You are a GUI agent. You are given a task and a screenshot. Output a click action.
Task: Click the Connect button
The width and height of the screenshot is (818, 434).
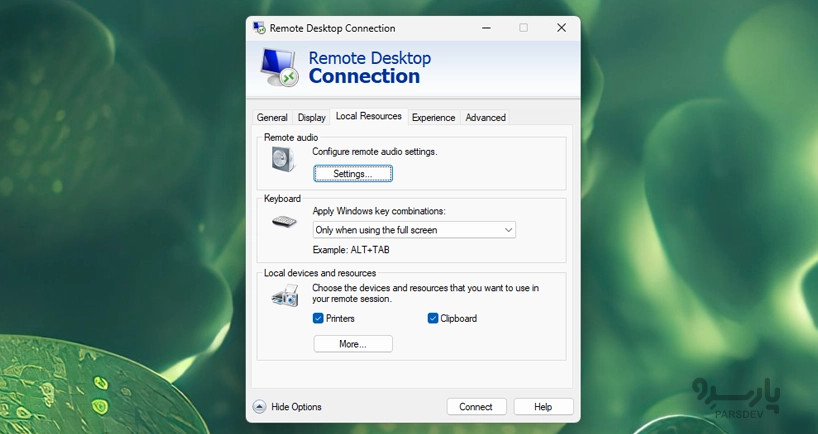476,407
